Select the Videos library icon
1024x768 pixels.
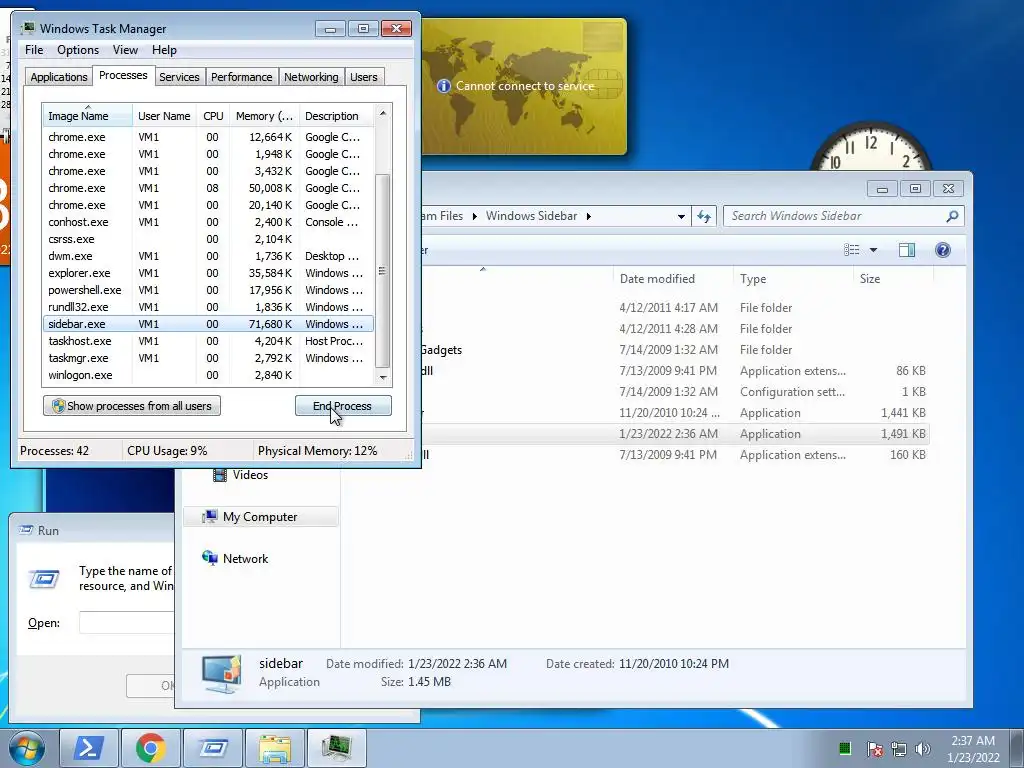(x=220, y=475)
